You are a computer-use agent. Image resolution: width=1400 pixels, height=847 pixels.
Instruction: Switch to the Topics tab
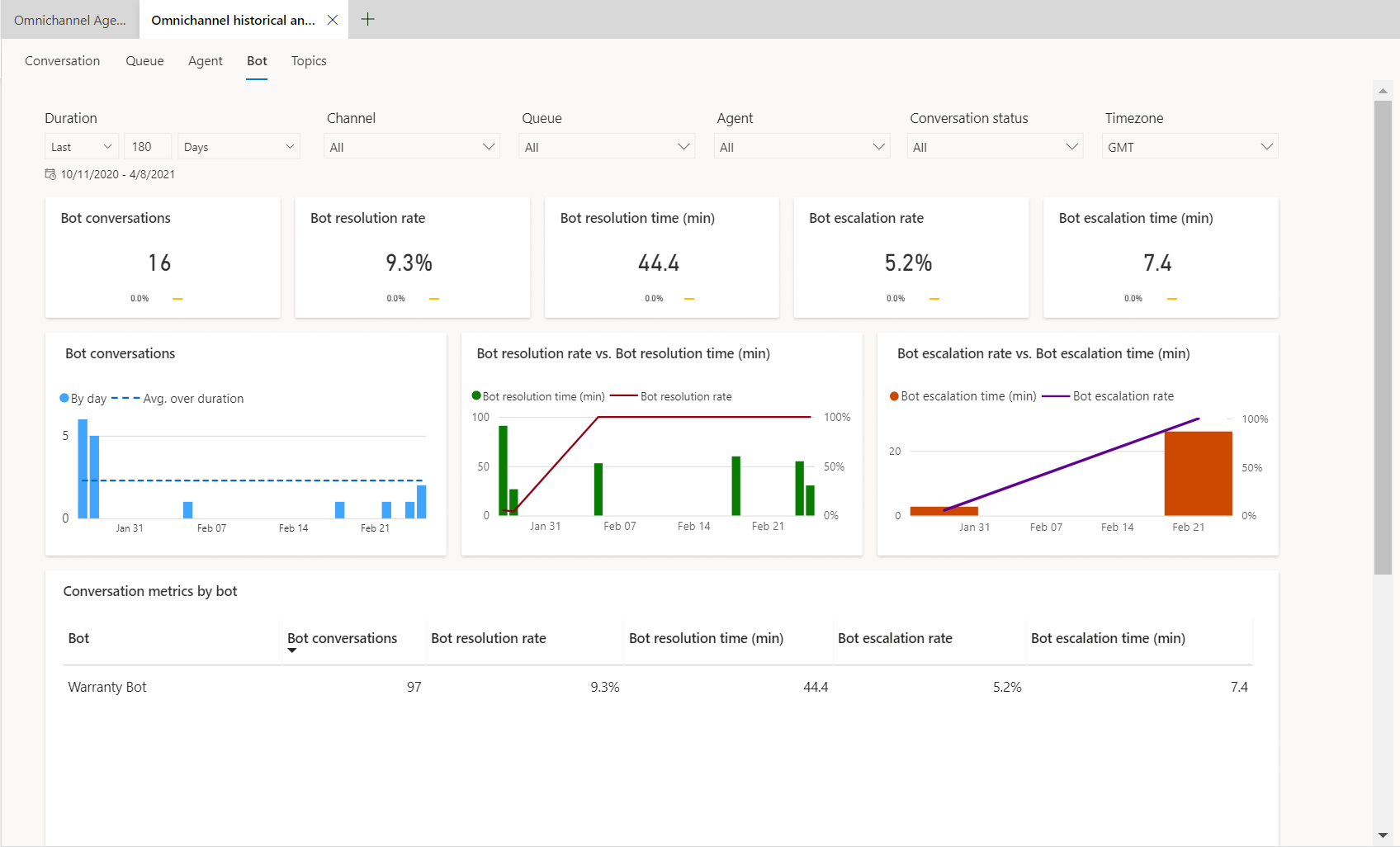pyautogui.click(x=309, y=61)
